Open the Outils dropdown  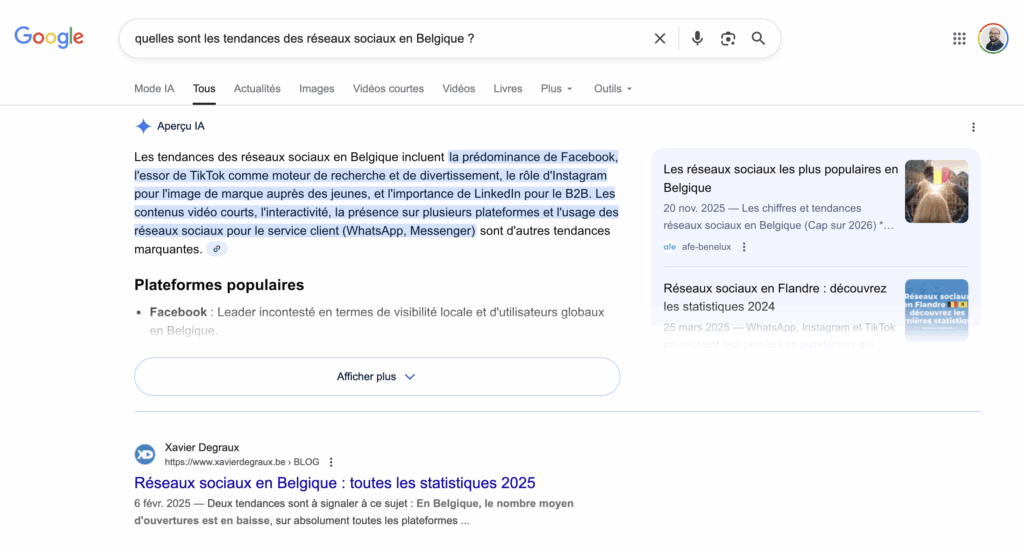coord(612,89)
